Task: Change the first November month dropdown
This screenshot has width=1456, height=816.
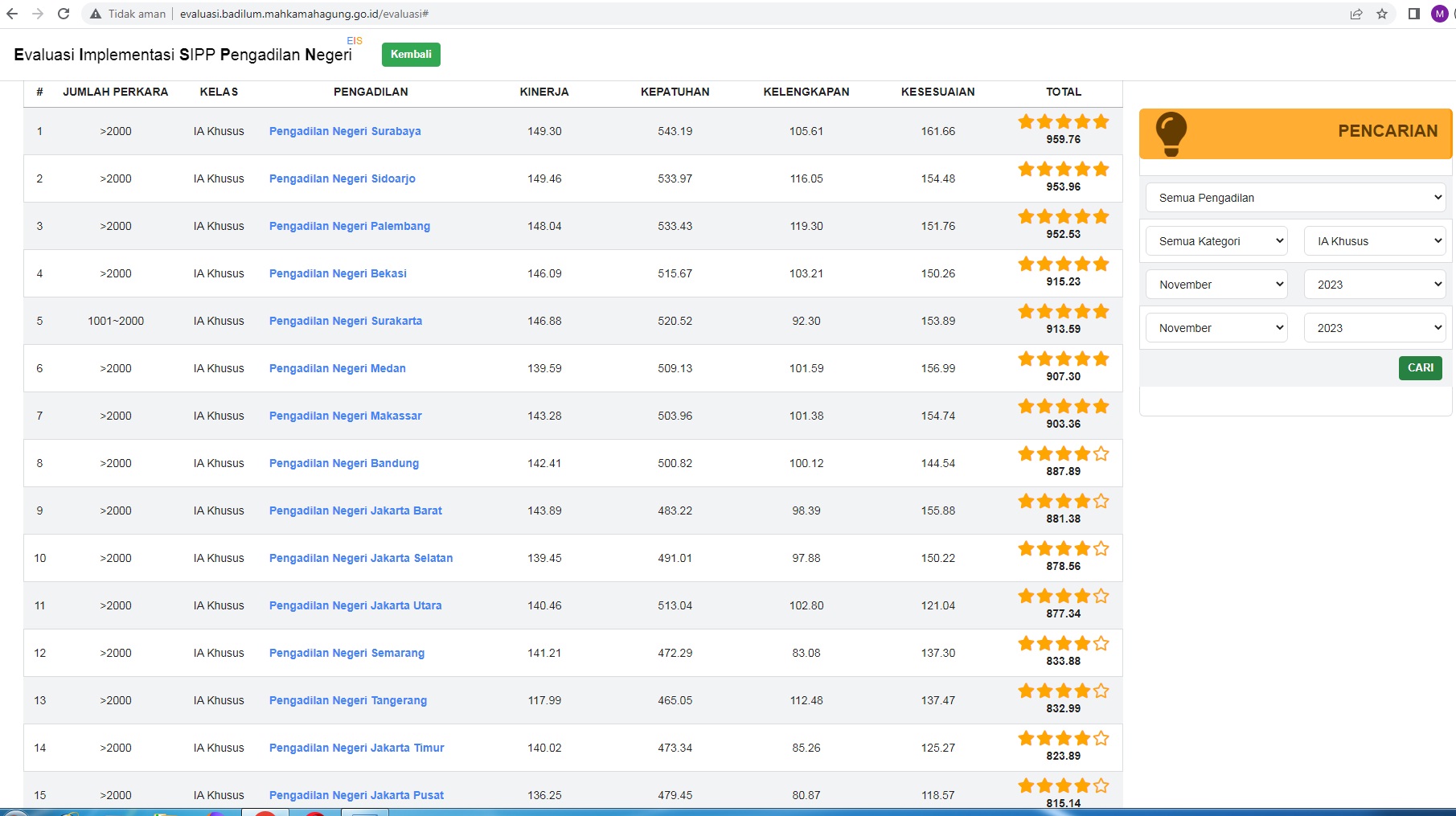Action: pyautogui.click(x=1216, y=285)
